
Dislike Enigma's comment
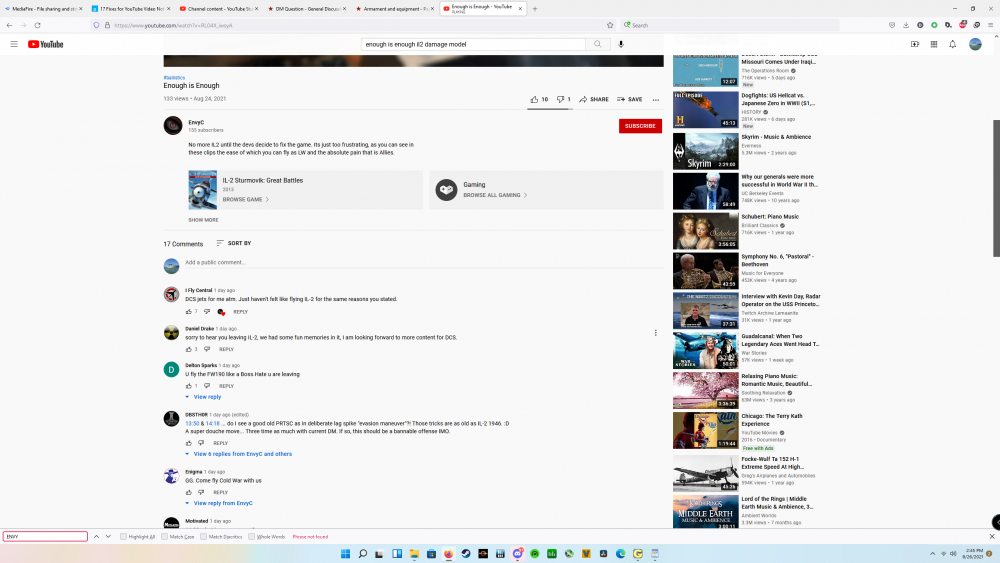201,492
